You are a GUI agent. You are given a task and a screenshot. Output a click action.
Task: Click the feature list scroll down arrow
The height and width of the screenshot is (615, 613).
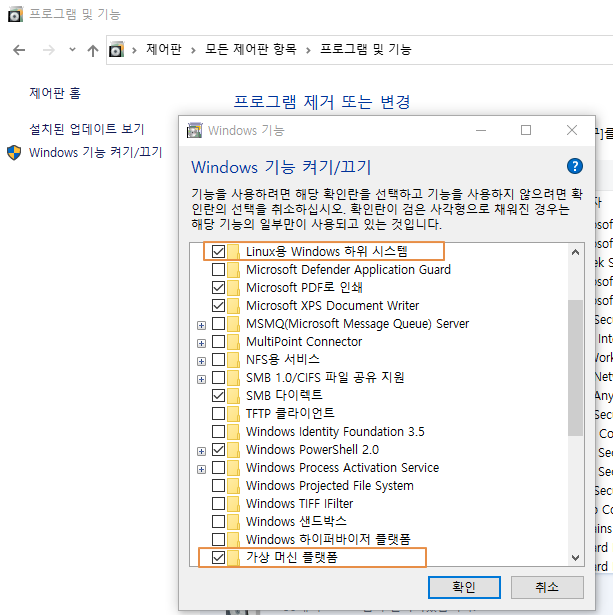click(x=575, y=557)
